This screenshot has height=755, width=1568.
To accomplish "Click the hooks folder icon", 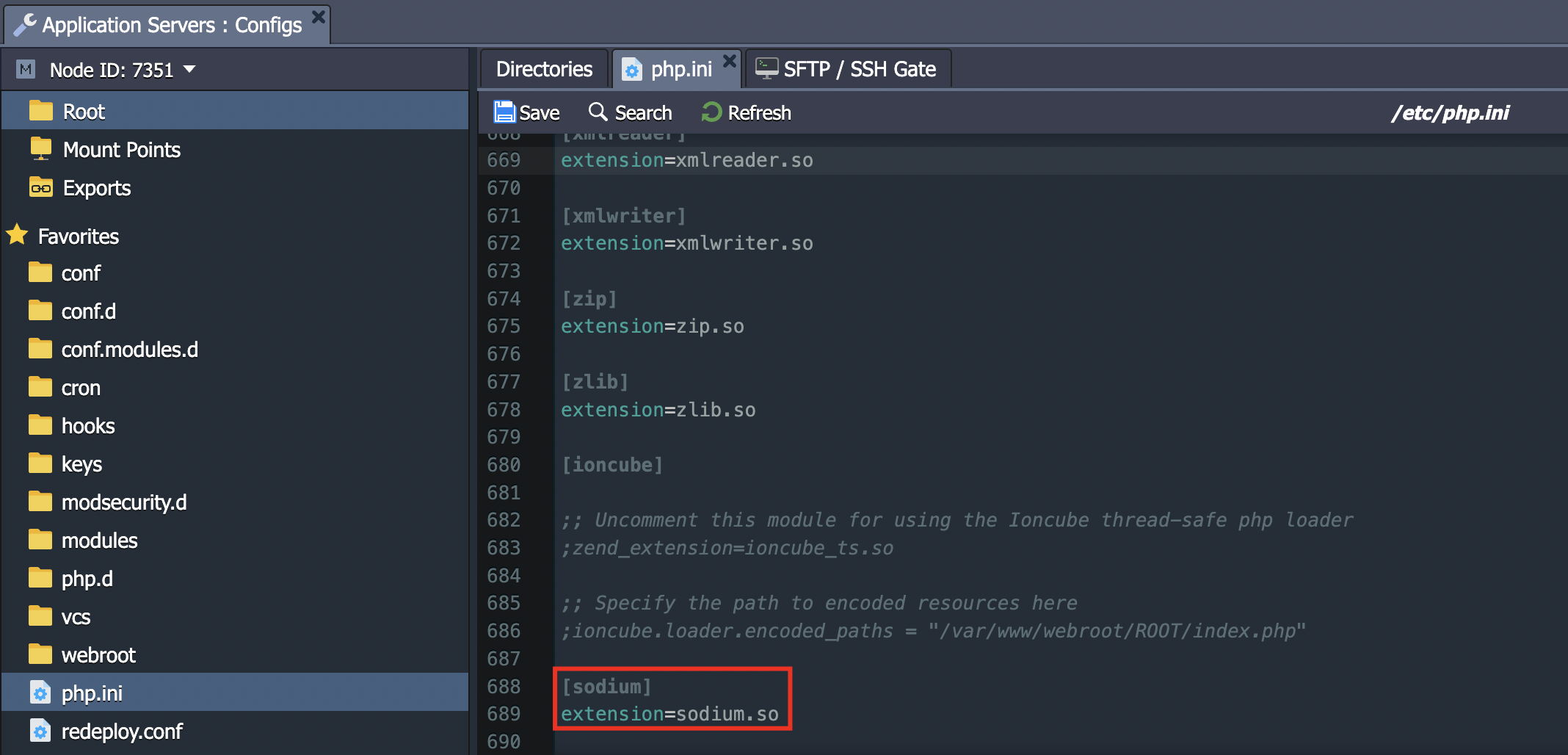I will pyautogui.click(x=40, y=425).
